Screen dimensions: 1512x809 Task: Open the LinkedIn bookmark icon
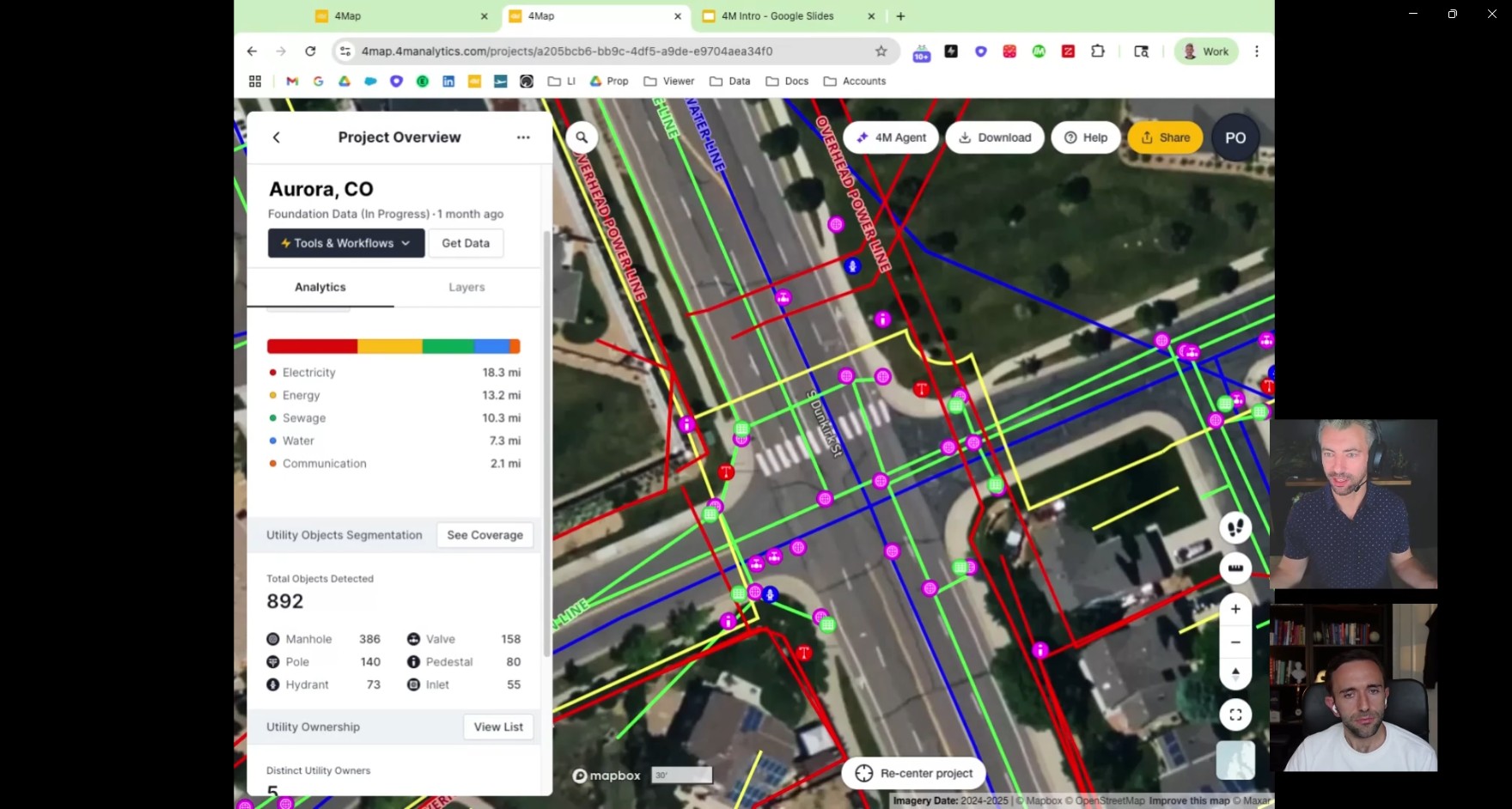pos(448,81)
